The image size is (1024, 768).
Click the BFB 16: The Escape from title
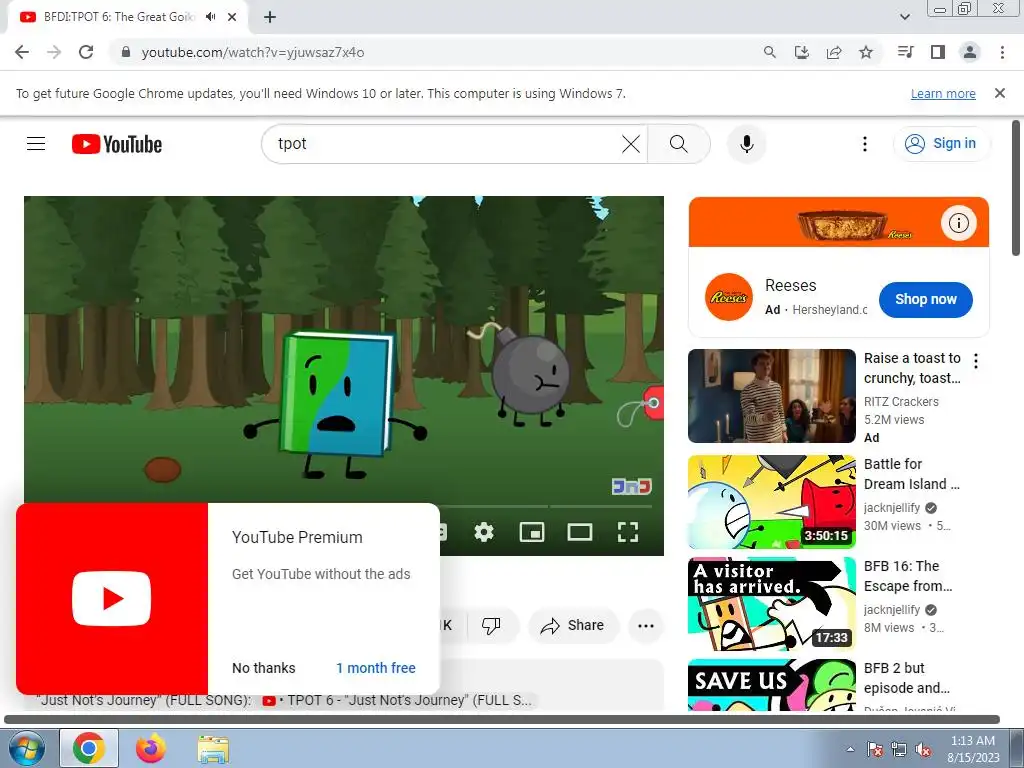(x=908, y=576)
